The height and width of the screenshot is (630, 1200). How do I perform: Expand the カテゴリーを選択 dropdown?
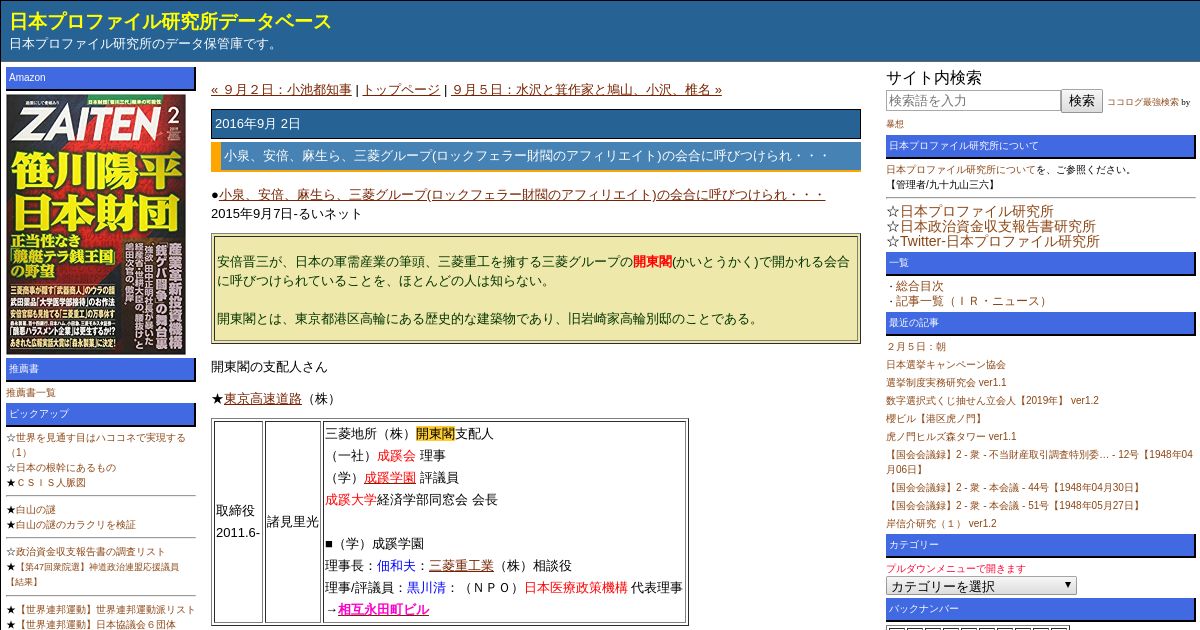coord(981,586)
